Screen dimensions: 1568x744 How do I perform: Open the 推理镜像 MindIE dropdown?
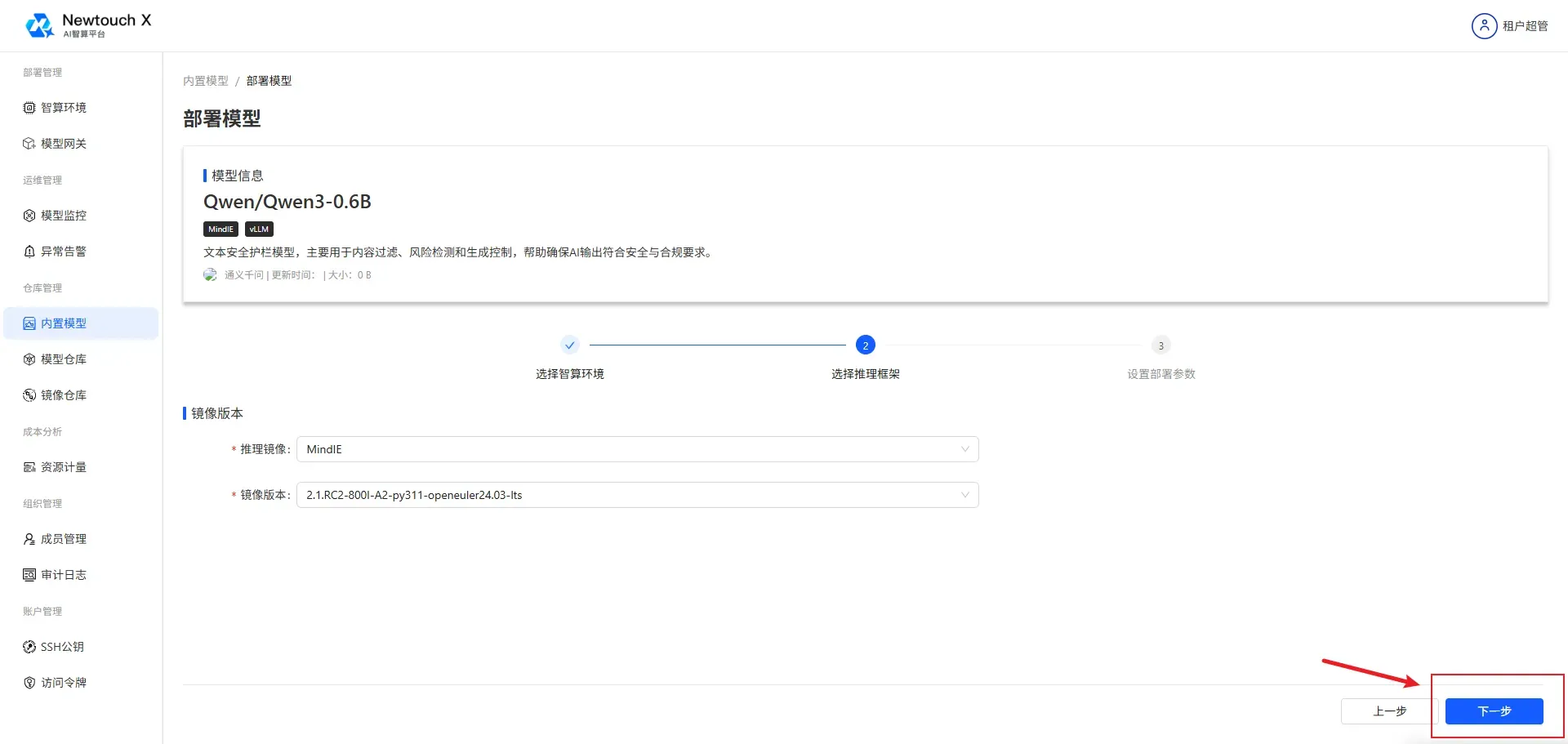pos(637,449)
